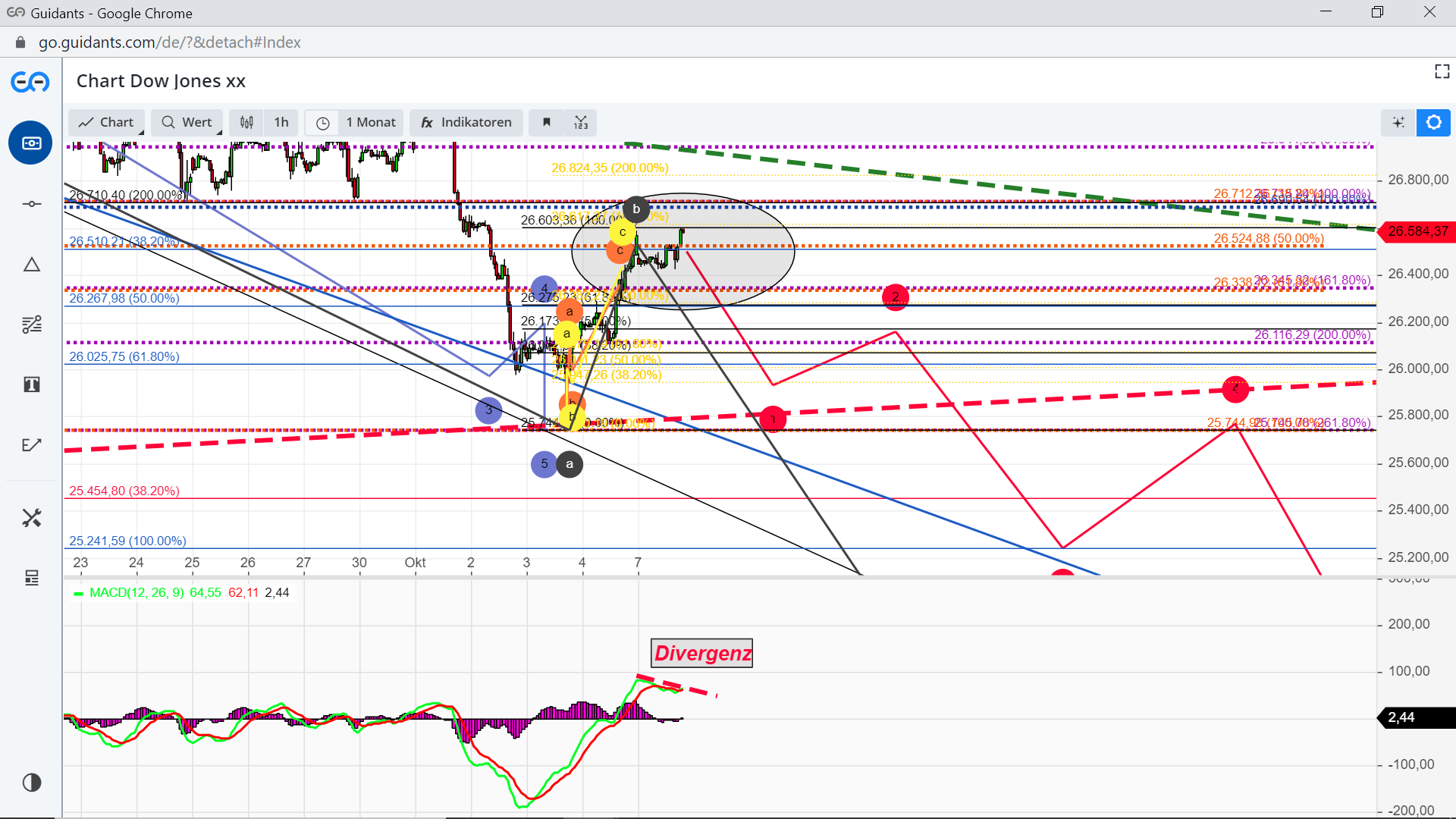Viewport: 1456px width, 819px height.
Task: Click the black wave marker b at top
Action: pos(636,209)
